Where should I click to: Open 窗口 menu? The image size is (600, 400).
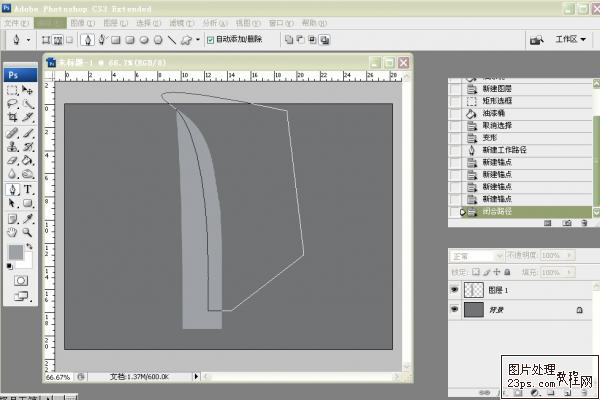281,23
